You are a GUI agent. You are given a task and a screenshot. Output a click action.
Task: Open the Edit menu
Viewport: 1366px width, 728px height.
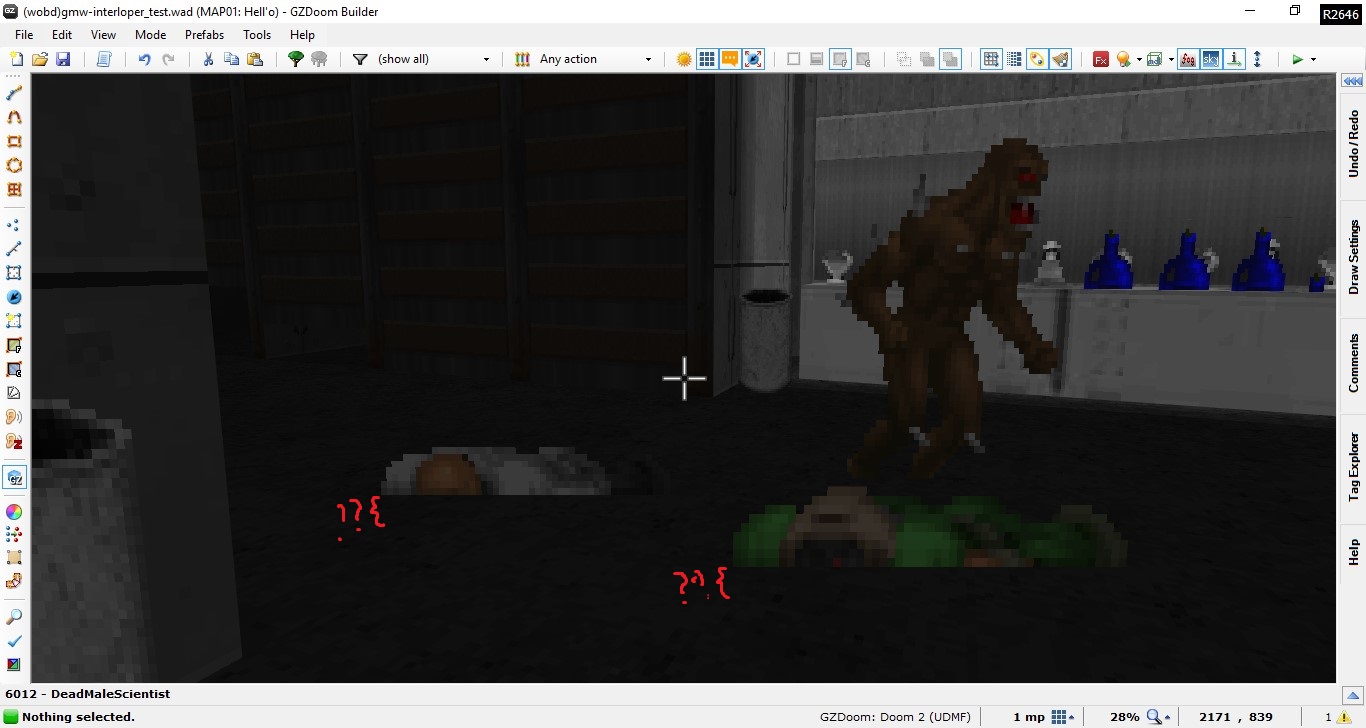click(x=62, y=34)
